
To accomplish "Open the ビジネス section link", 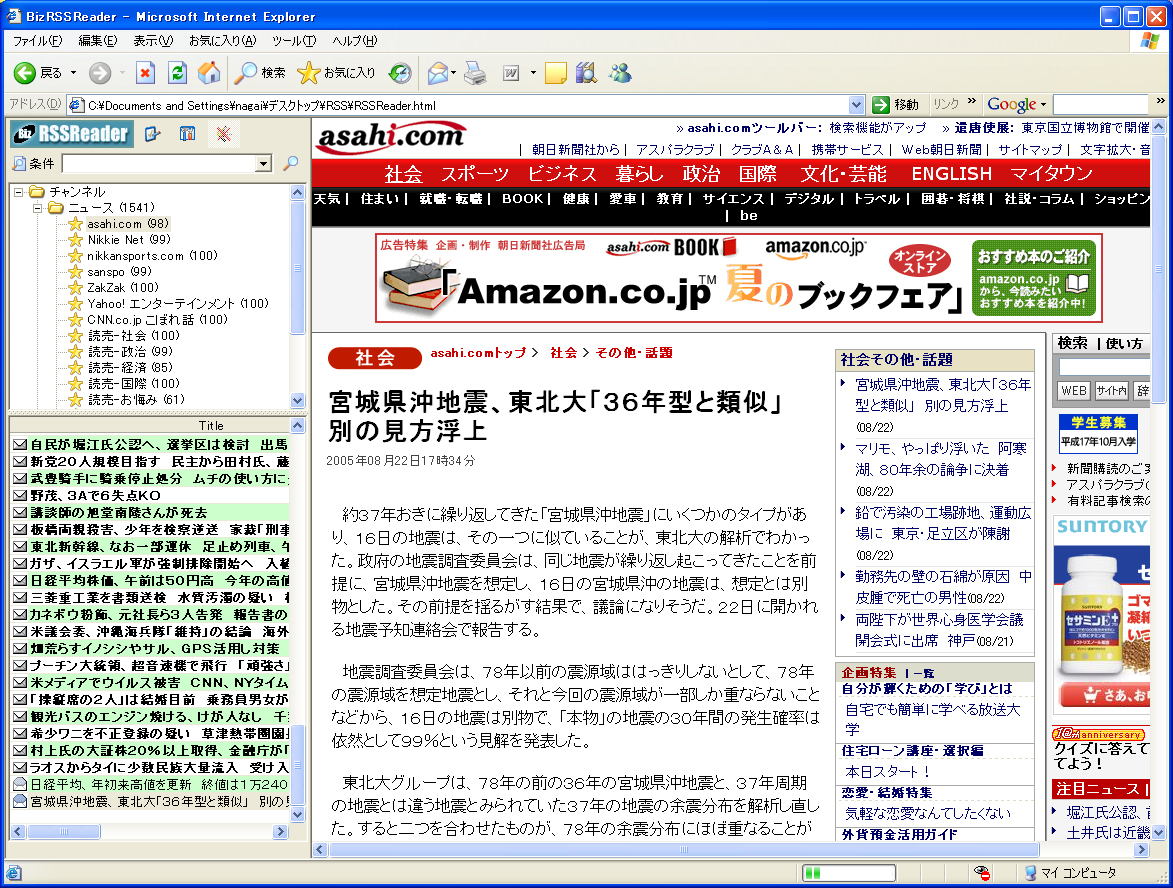I will (562, 174).
